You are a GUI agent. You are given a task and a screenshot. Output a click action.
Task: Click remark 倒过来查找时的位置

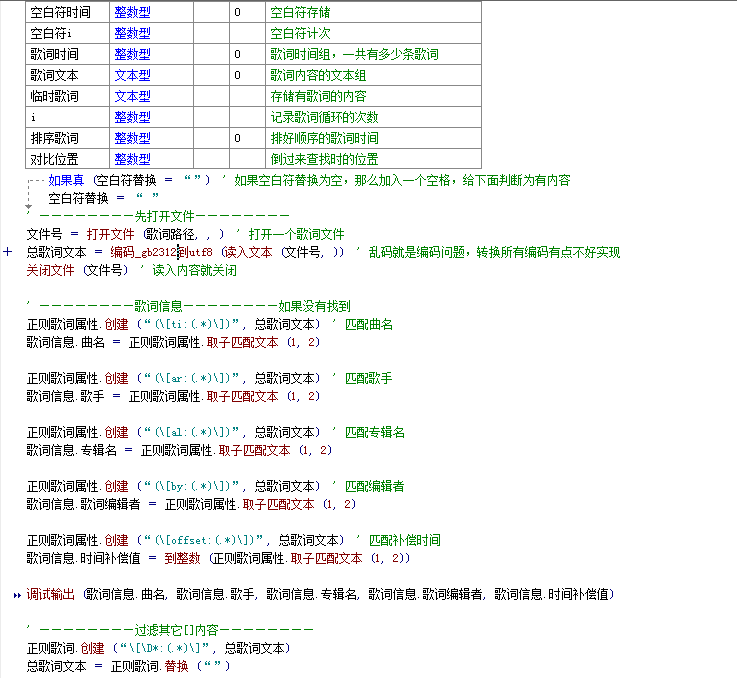tap(324, 159)
